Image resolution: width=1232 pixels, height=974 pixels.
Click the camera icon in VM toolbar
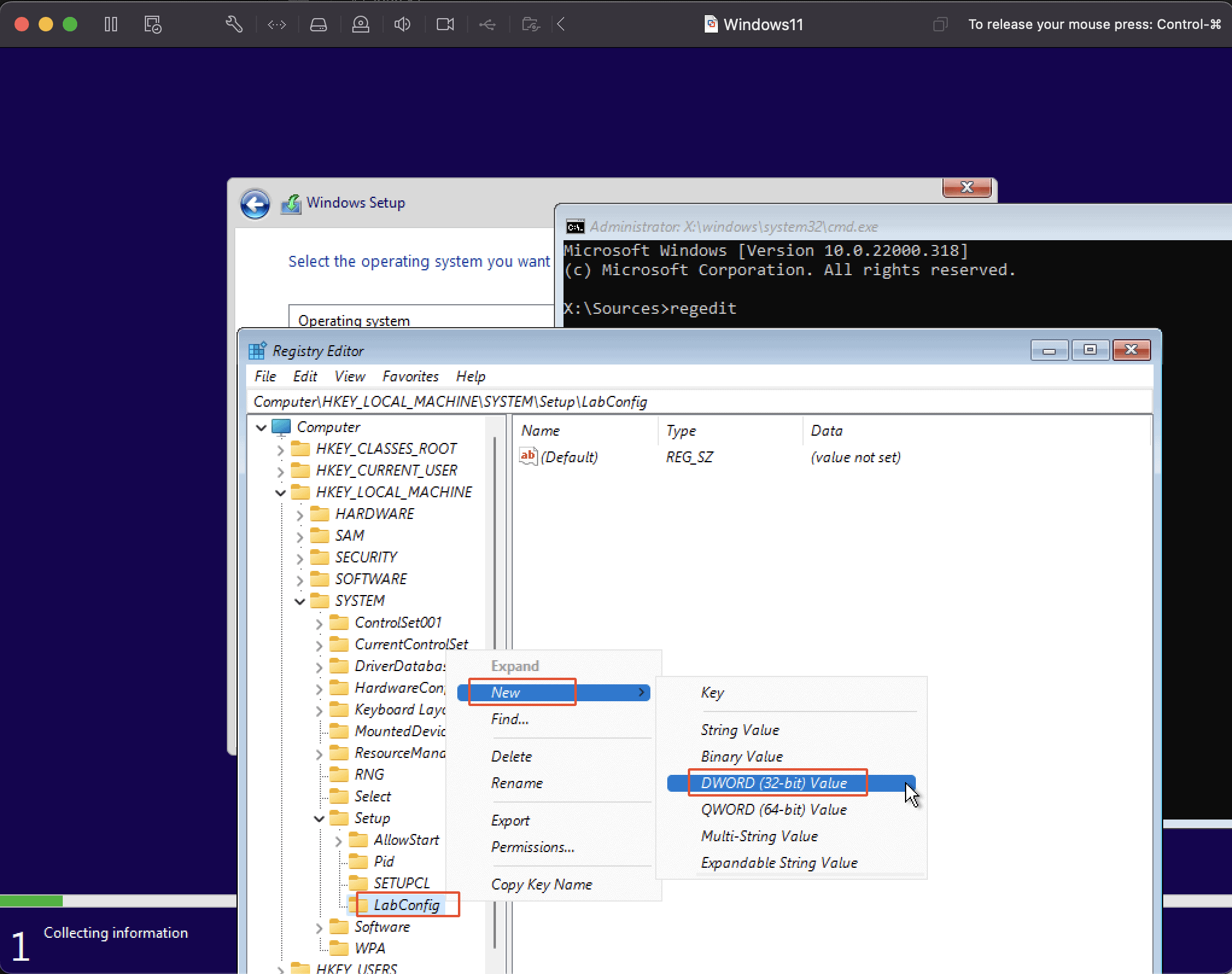pyautogui.click(x=445, y=24)
